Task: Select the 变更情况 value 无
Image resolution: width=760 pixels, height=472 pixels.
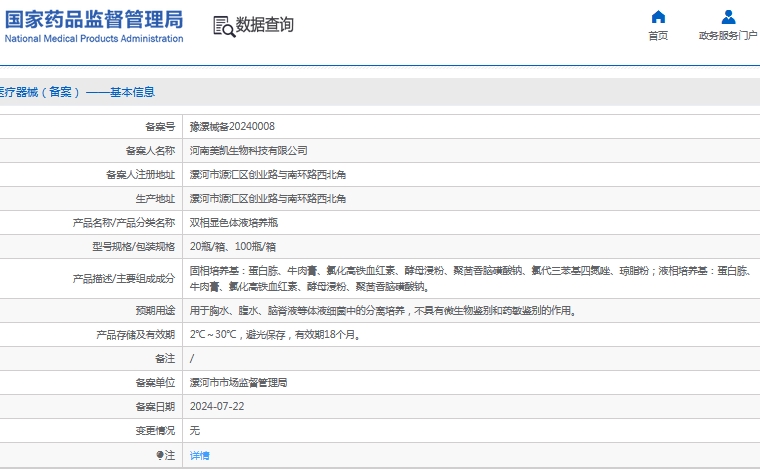Action: pyautogui.click(x=195, y=430)
